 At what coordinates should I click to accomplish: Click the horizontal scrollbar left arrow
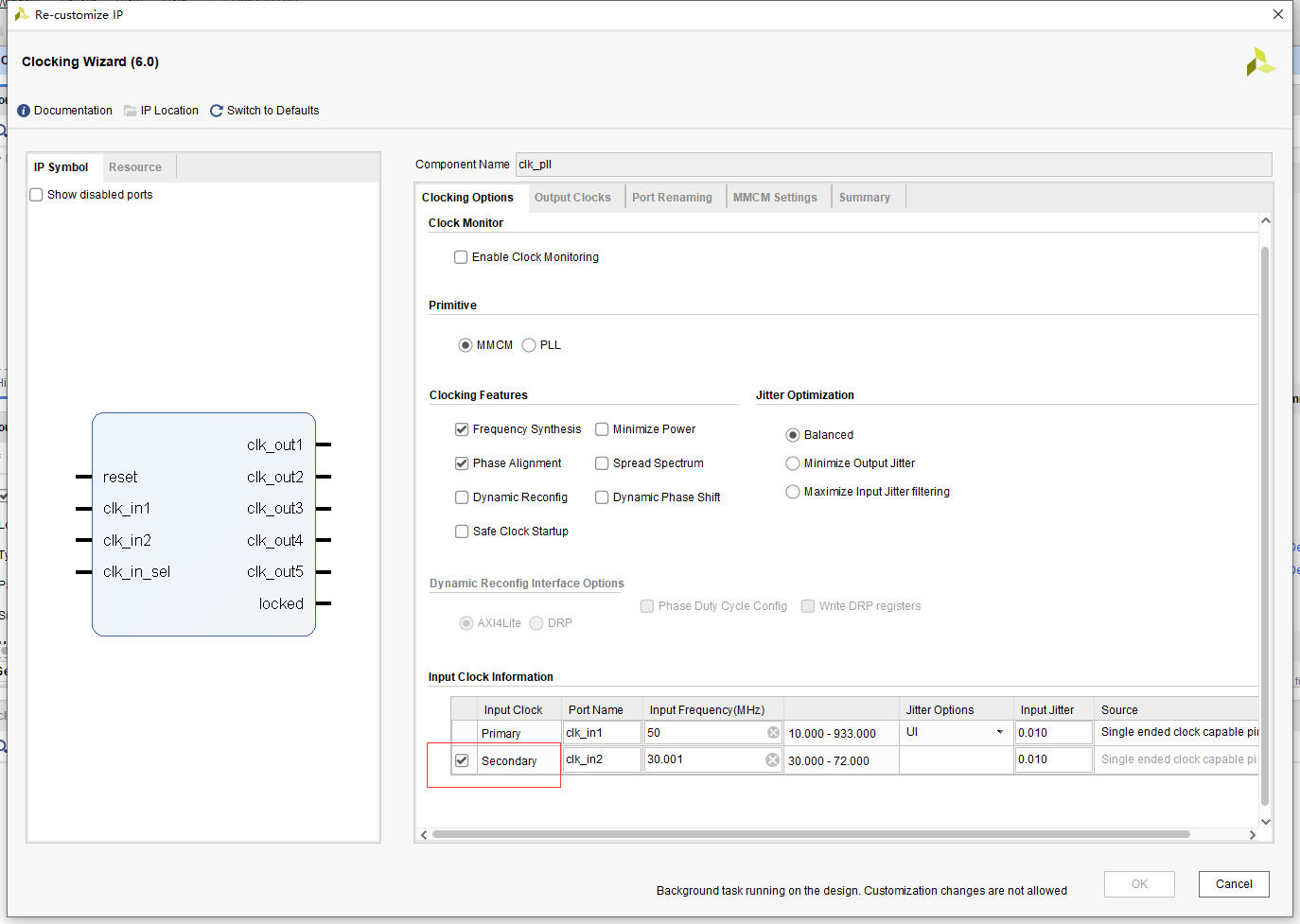pyautogui.click(x=424, y=835)
